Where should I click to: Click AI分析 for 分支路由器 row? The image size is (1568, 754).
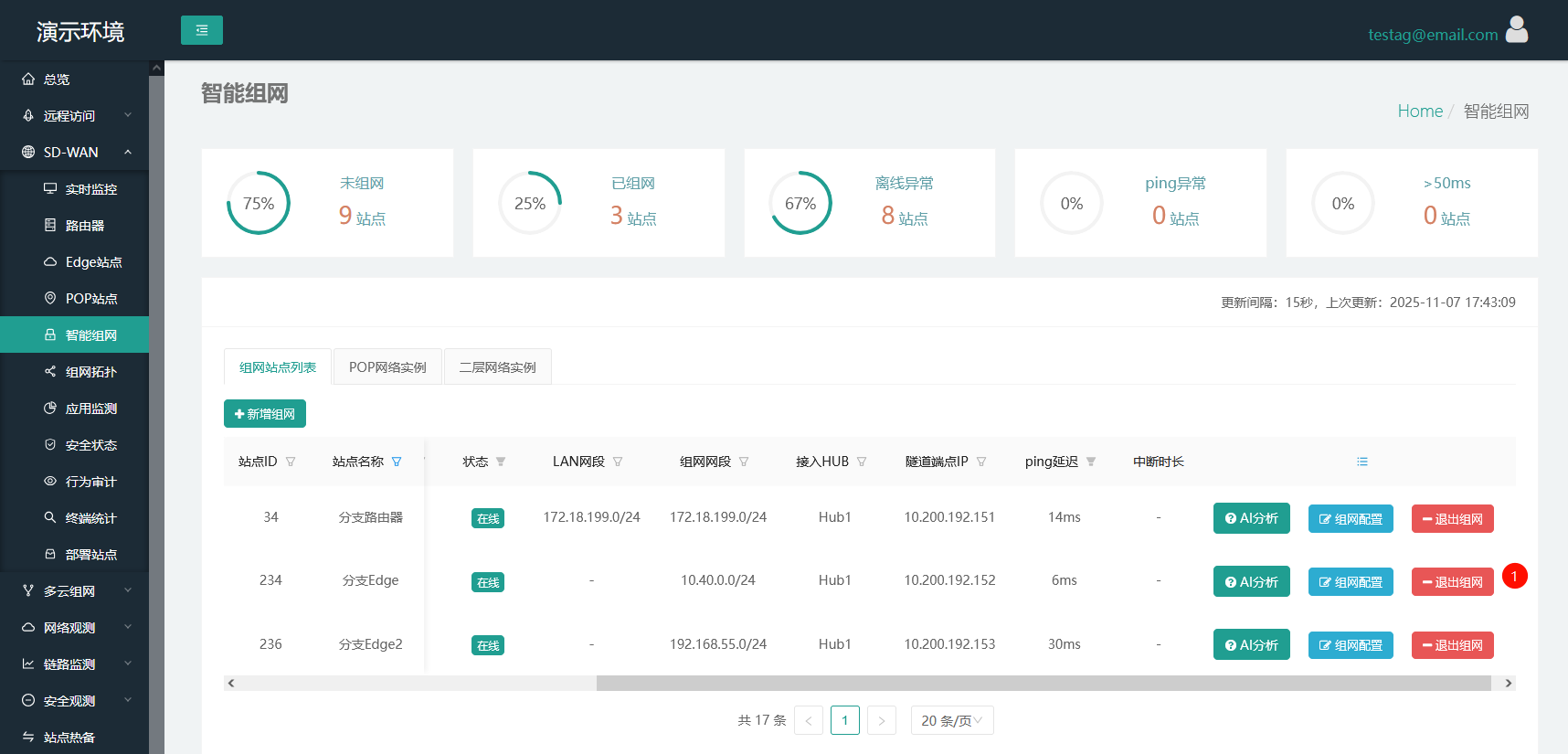(x=1252, y=518)
